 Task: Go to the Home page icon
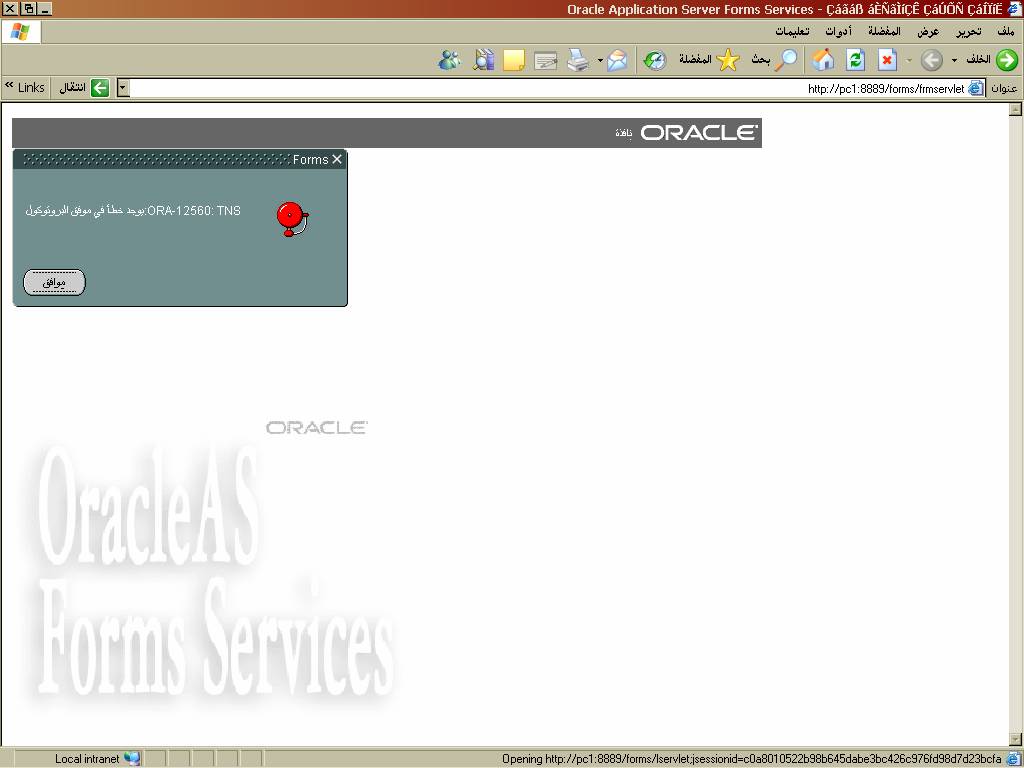click(823, 60)
